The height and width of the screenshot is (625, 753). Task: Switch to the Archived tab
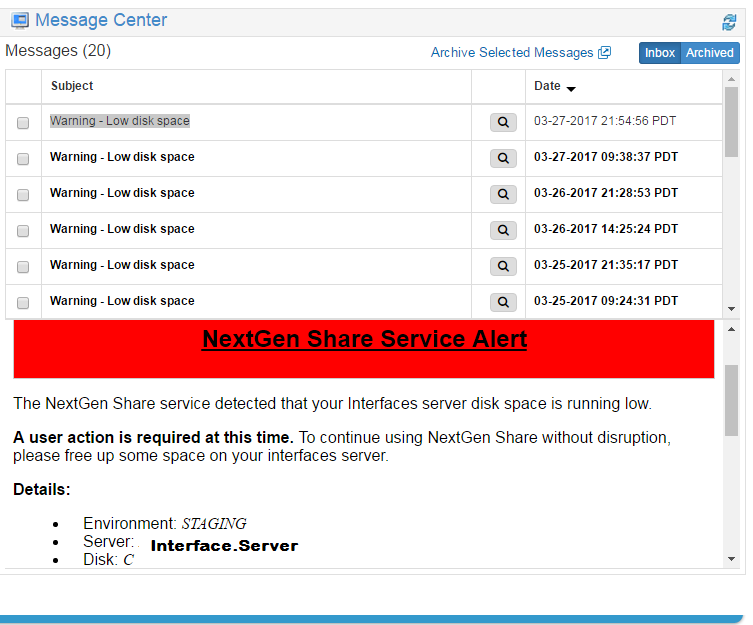[710, 53]
